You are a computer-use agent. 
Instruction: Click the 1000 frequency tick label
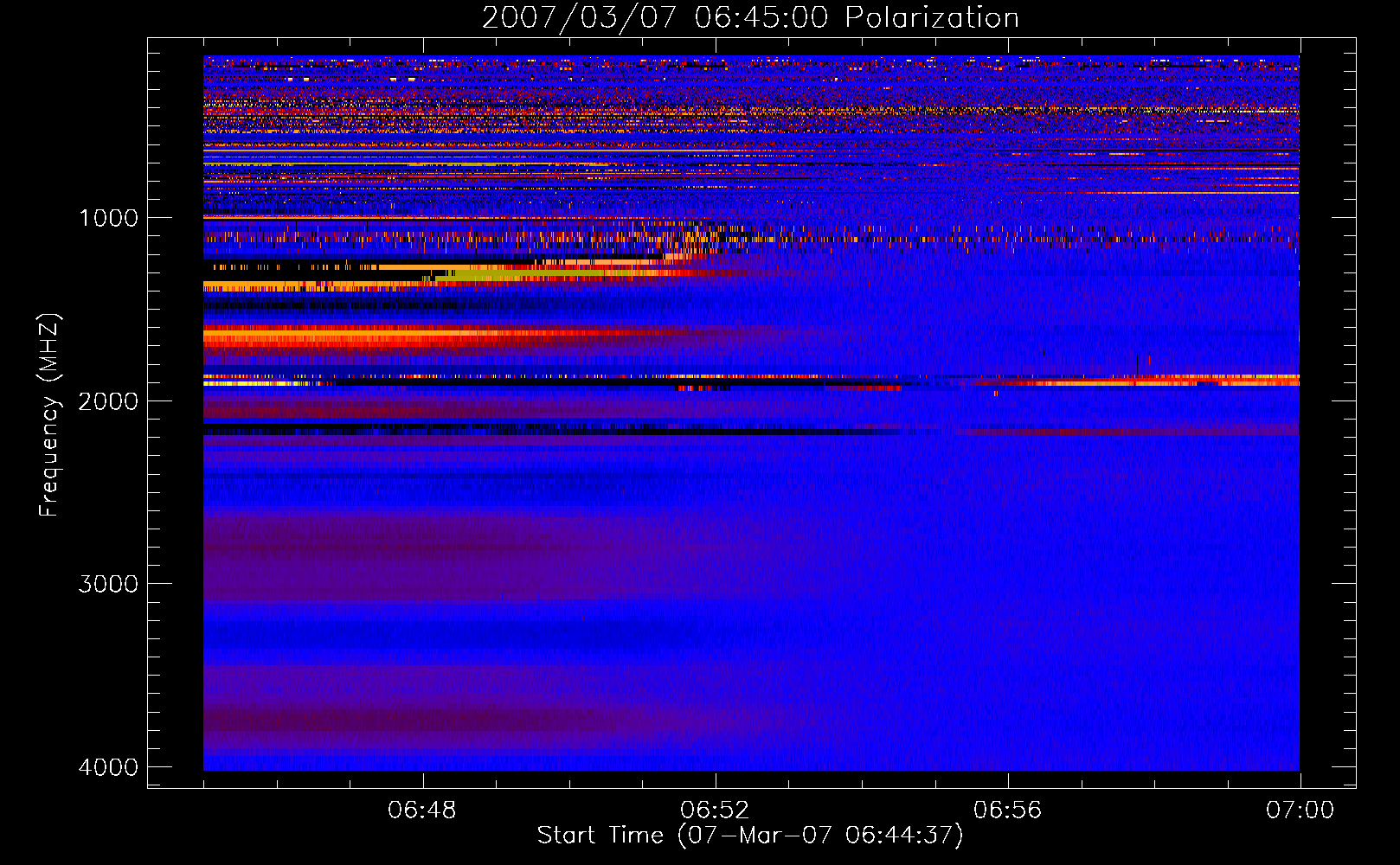(108, 218)
